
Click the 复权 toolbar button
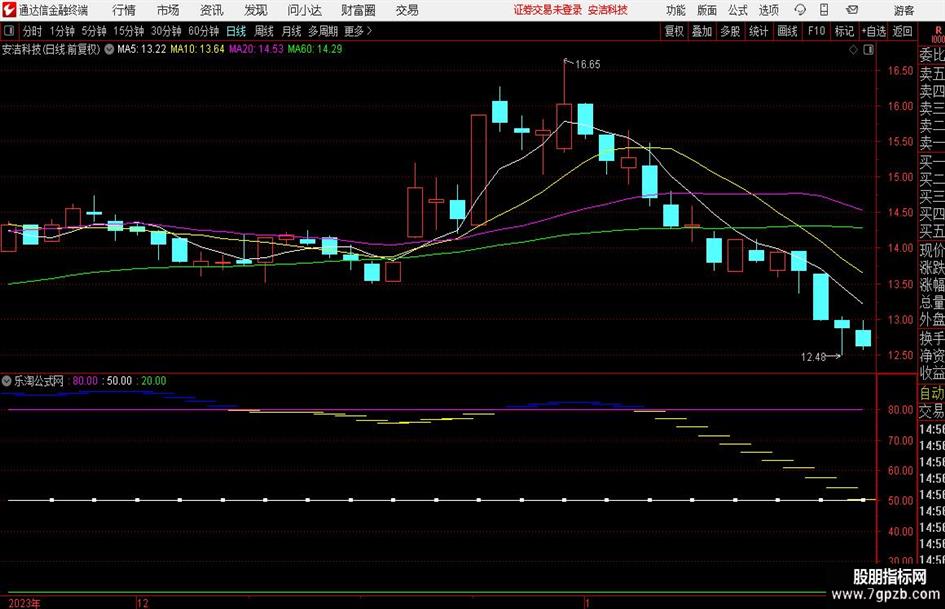coord(674,31)
